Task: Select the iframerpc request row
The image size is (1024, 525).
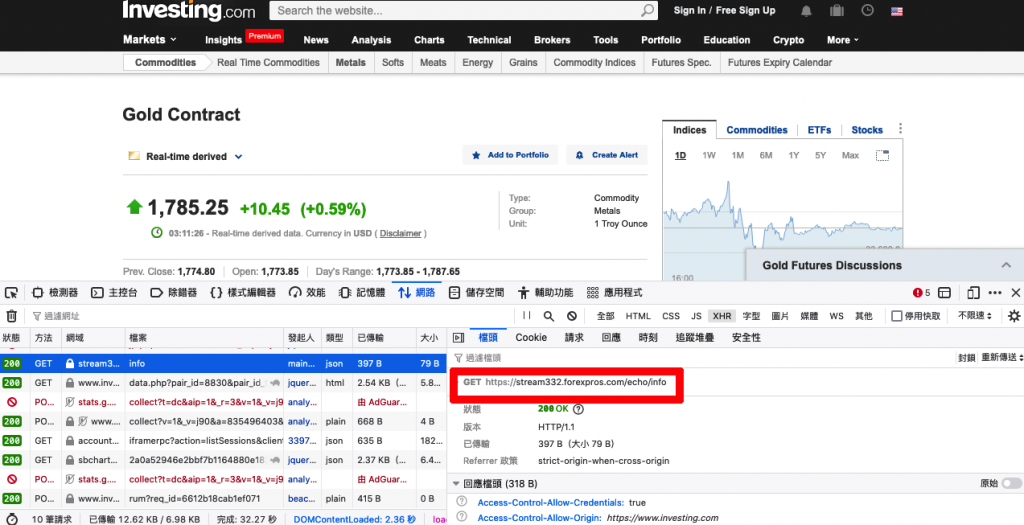Action: (x=224, y=441)
